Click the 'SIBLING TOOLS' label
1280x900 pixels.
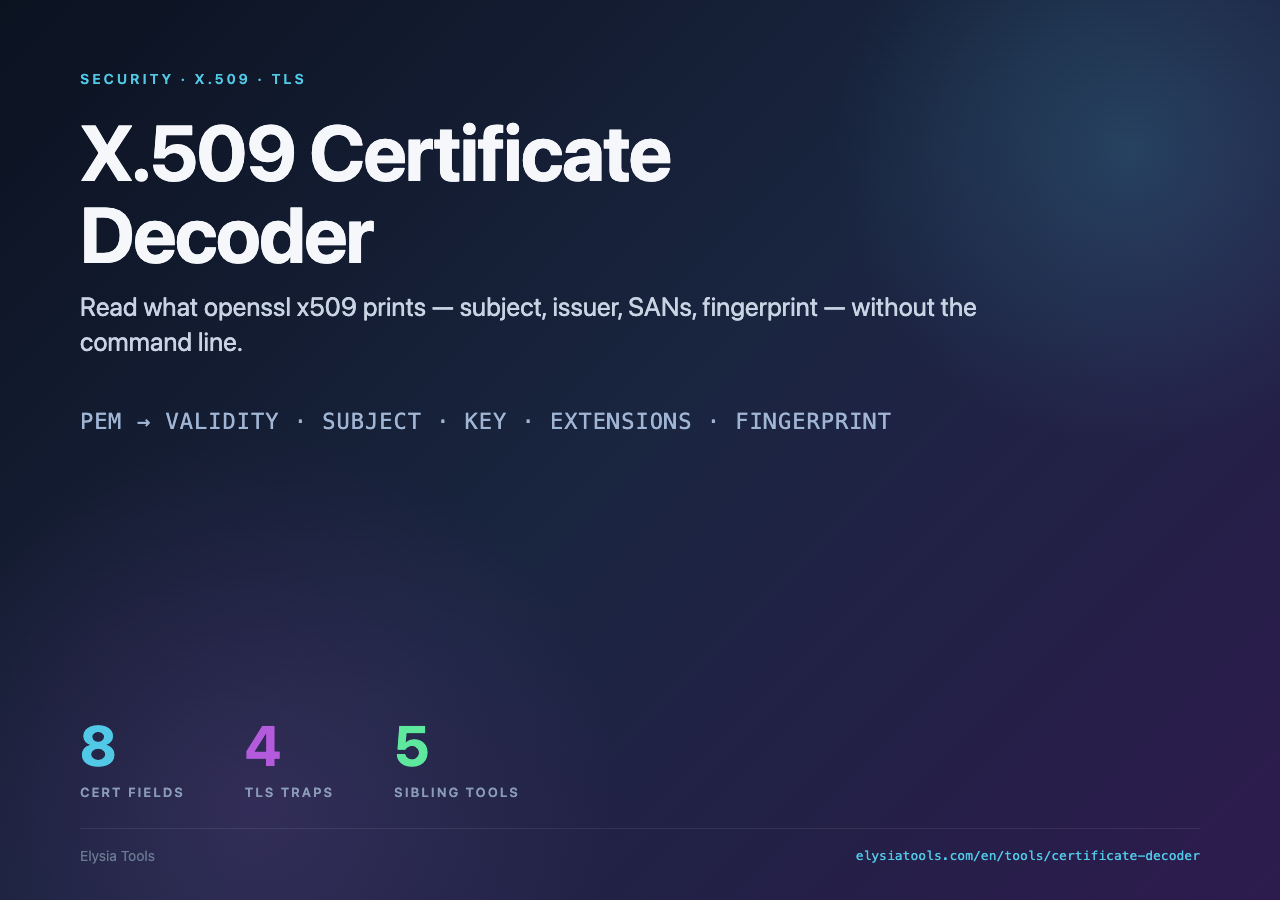coord(457,793)
